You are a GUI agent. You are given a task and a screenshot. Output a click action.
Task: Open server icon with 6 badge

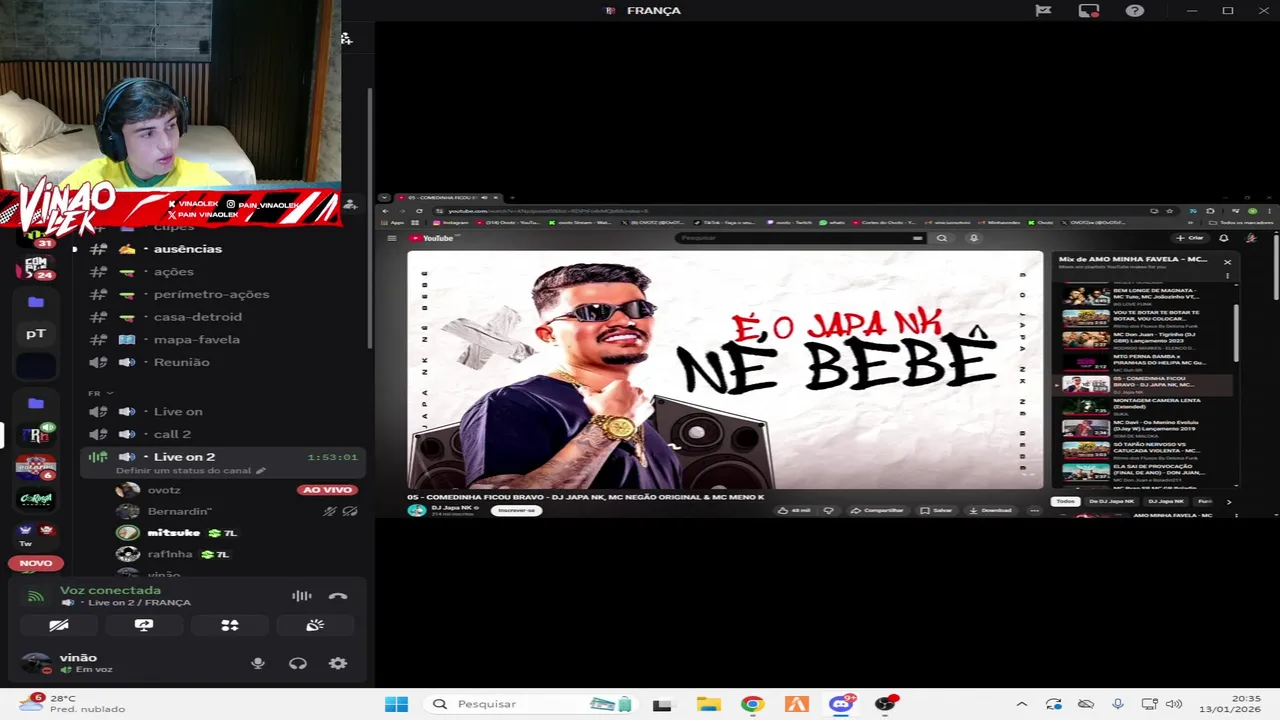(x=36, y=468)
